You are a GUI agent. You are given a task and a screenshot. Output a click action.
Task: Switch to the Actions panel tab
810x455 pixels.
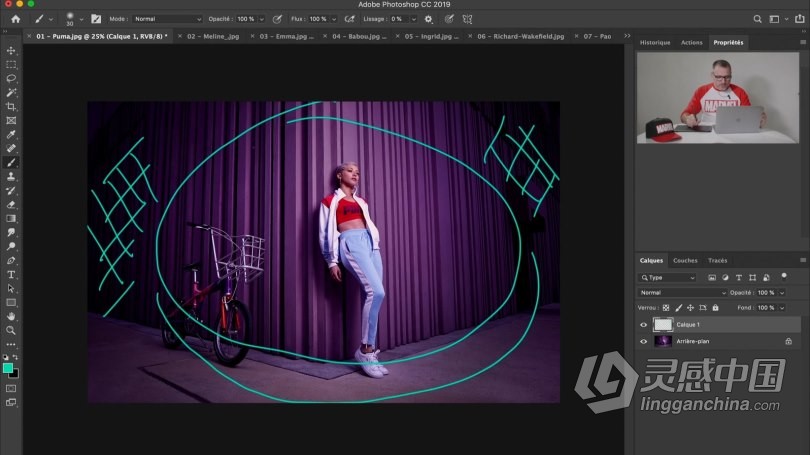691,42
